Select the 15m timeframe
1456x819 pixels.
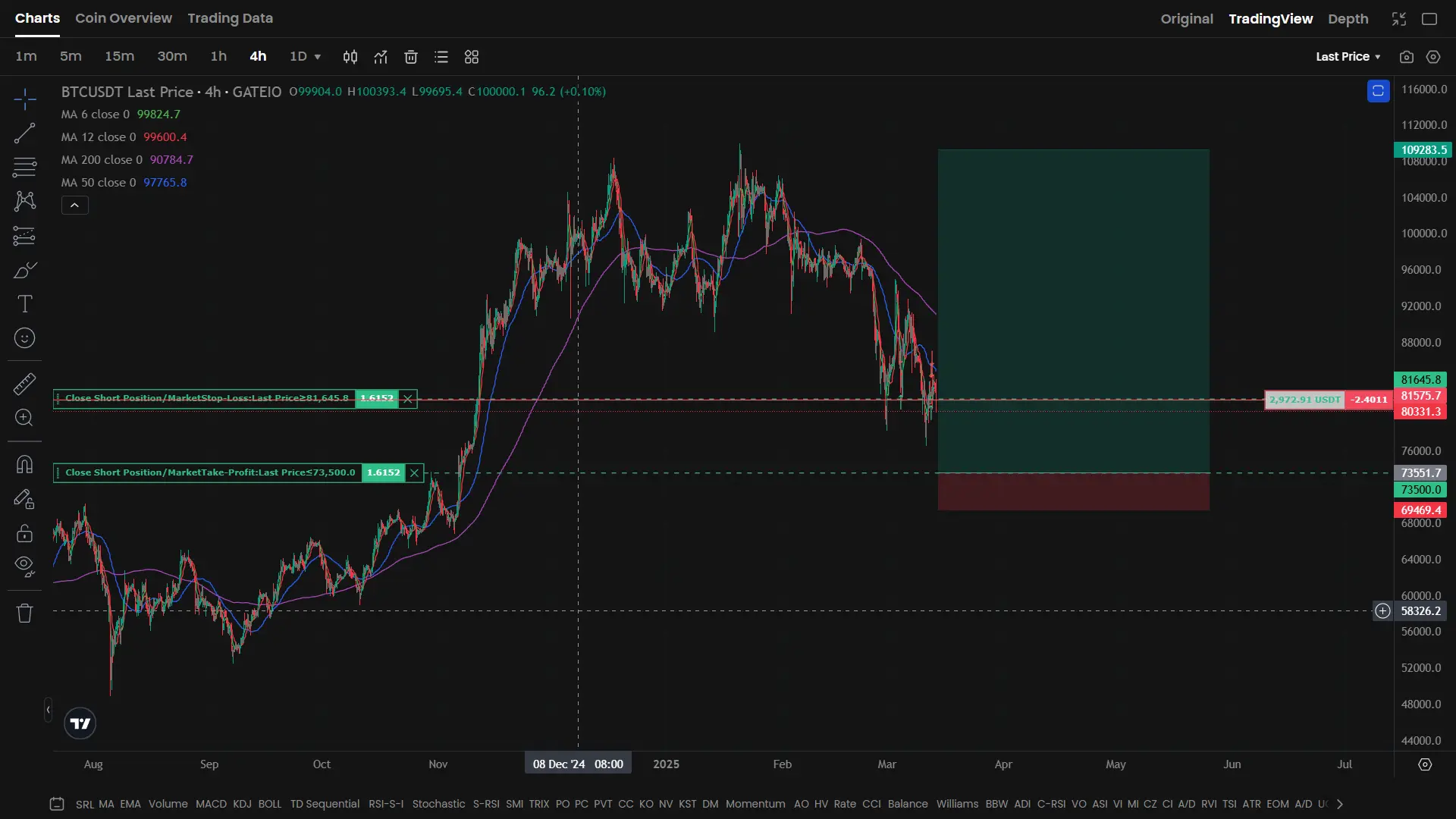[x=119, y=57]
